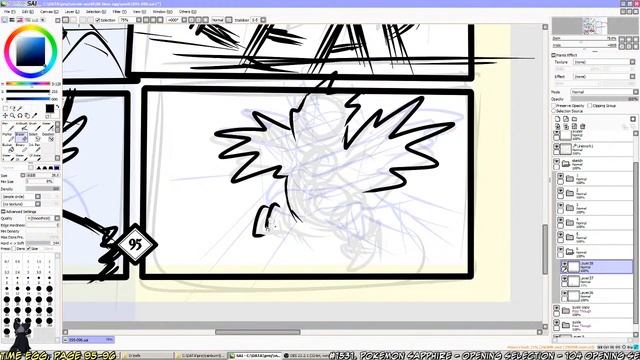Select the Hand pan tool
The width and height of the screenshot is (640, 360).
(x=27, y=116)
